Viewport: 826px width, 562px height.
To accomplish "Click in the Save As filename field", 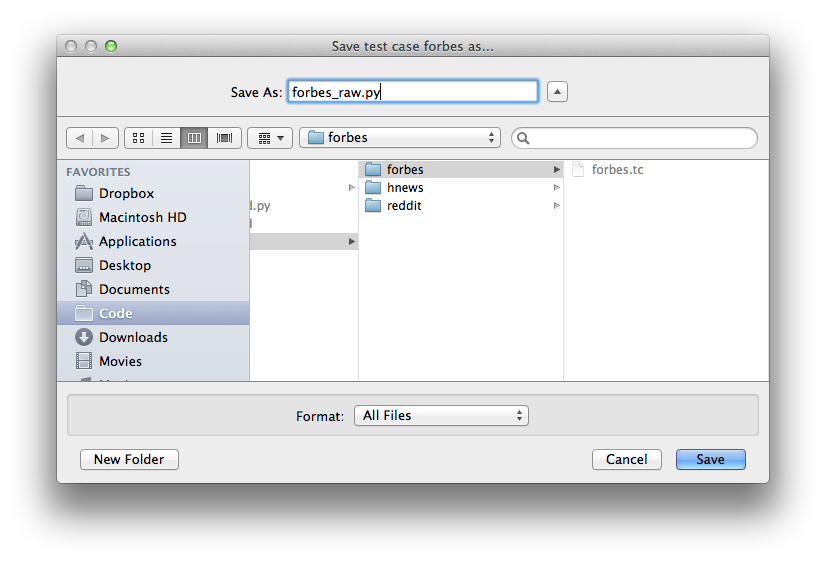I will [x=413, y=92].
